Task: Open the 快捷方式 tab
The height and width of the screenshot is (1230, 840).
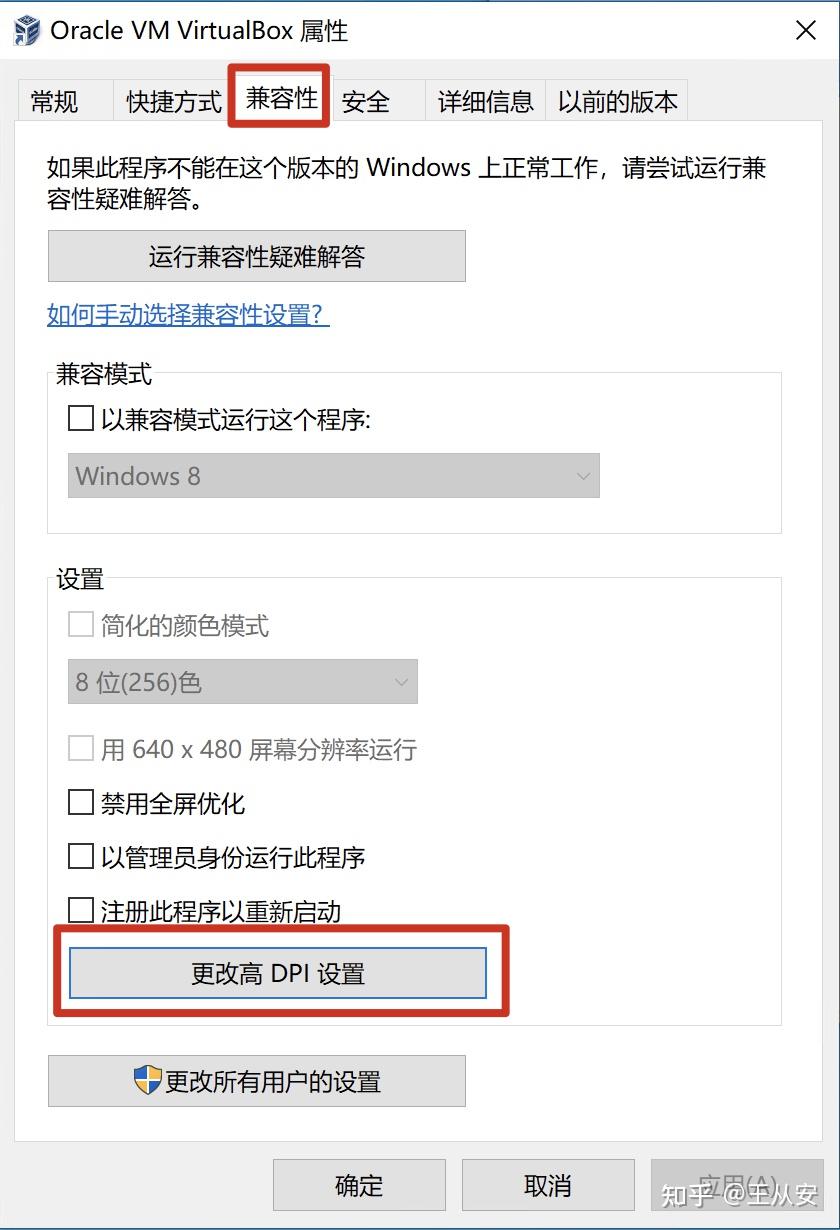Action: [x=174, y=101]
